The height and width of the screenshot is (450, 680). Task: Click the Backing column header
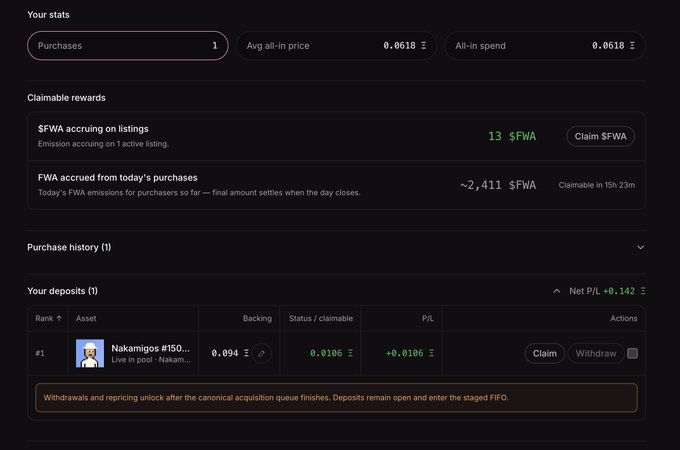pyautogui.click(x=257, y=318)
